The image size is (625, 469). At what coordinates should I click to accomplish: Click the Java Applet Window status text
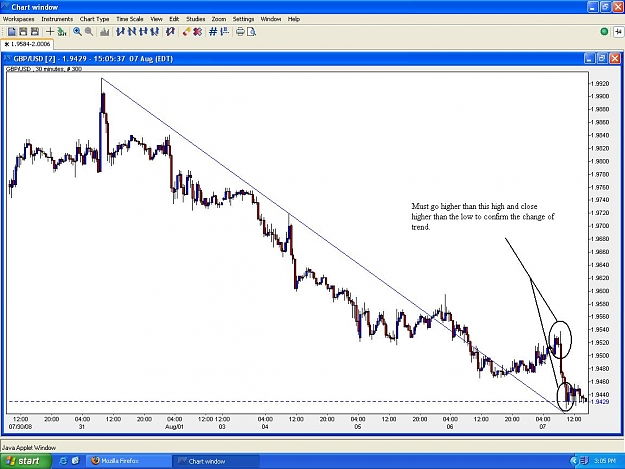coord(29,448)
